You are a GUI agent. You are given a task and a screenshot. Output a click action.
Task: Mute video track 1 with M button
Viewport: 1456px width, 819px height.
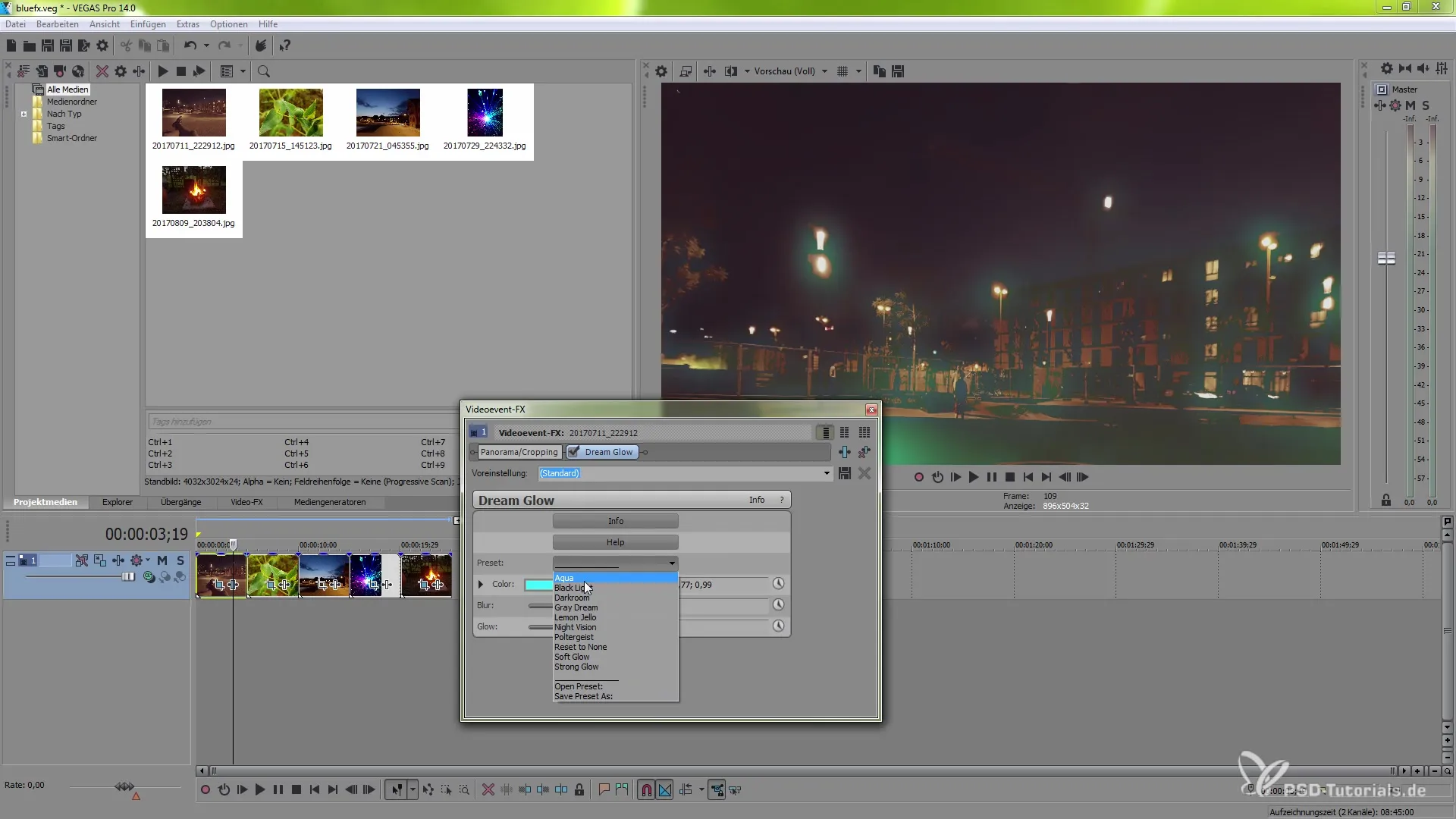pos(162,560)
